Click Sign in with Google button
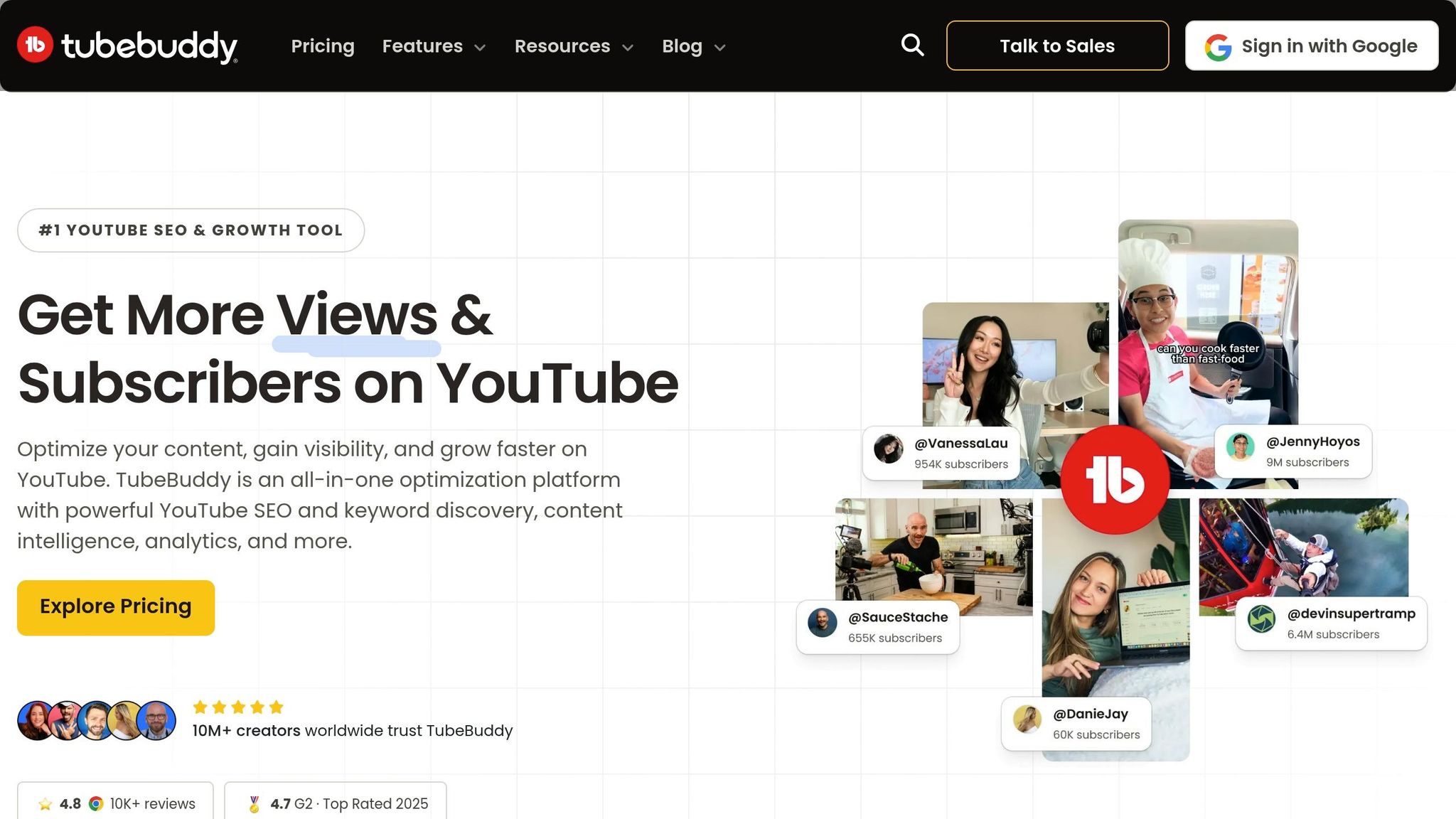Viewport: 1456px width, 819px height. click(1312, 45)
